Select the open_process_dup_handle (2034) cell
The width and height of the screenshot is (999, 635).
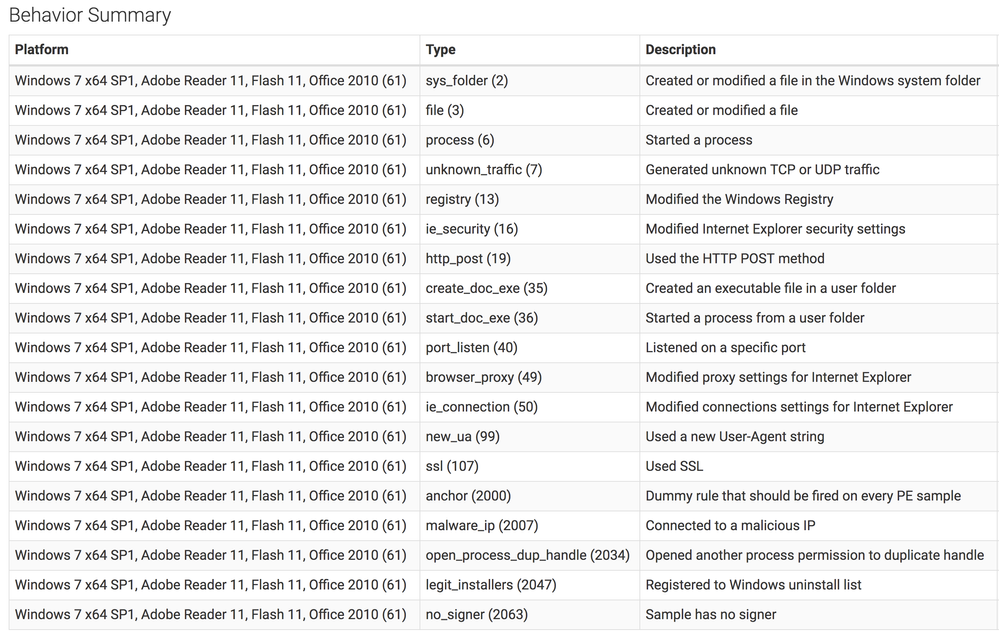(x=527, y=555)
